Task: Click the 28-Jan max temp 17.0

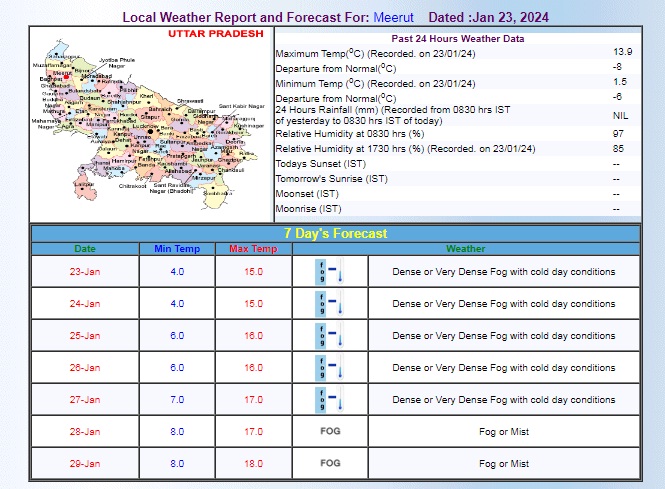Action: (x=253, y=432)
